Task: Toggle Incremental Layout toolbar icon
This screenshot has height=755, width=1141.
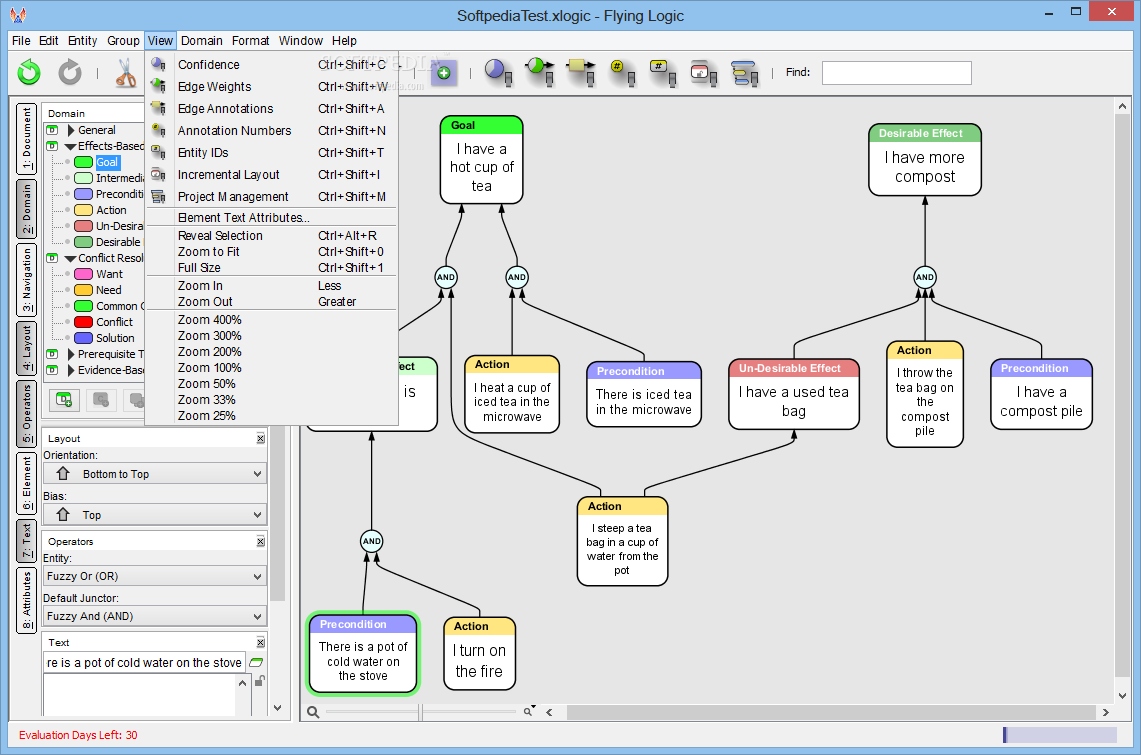Action: (x=704, y=73)
